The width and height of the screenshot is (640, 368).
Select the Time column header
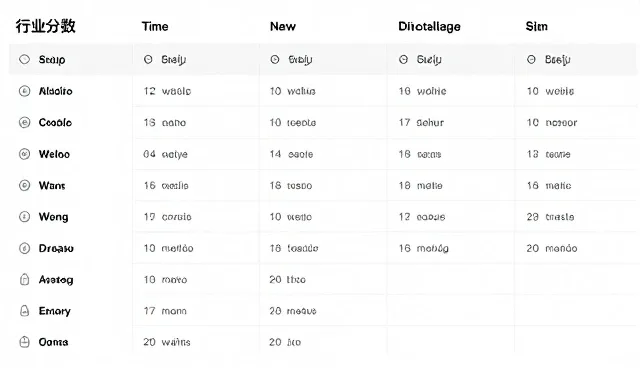155,27
